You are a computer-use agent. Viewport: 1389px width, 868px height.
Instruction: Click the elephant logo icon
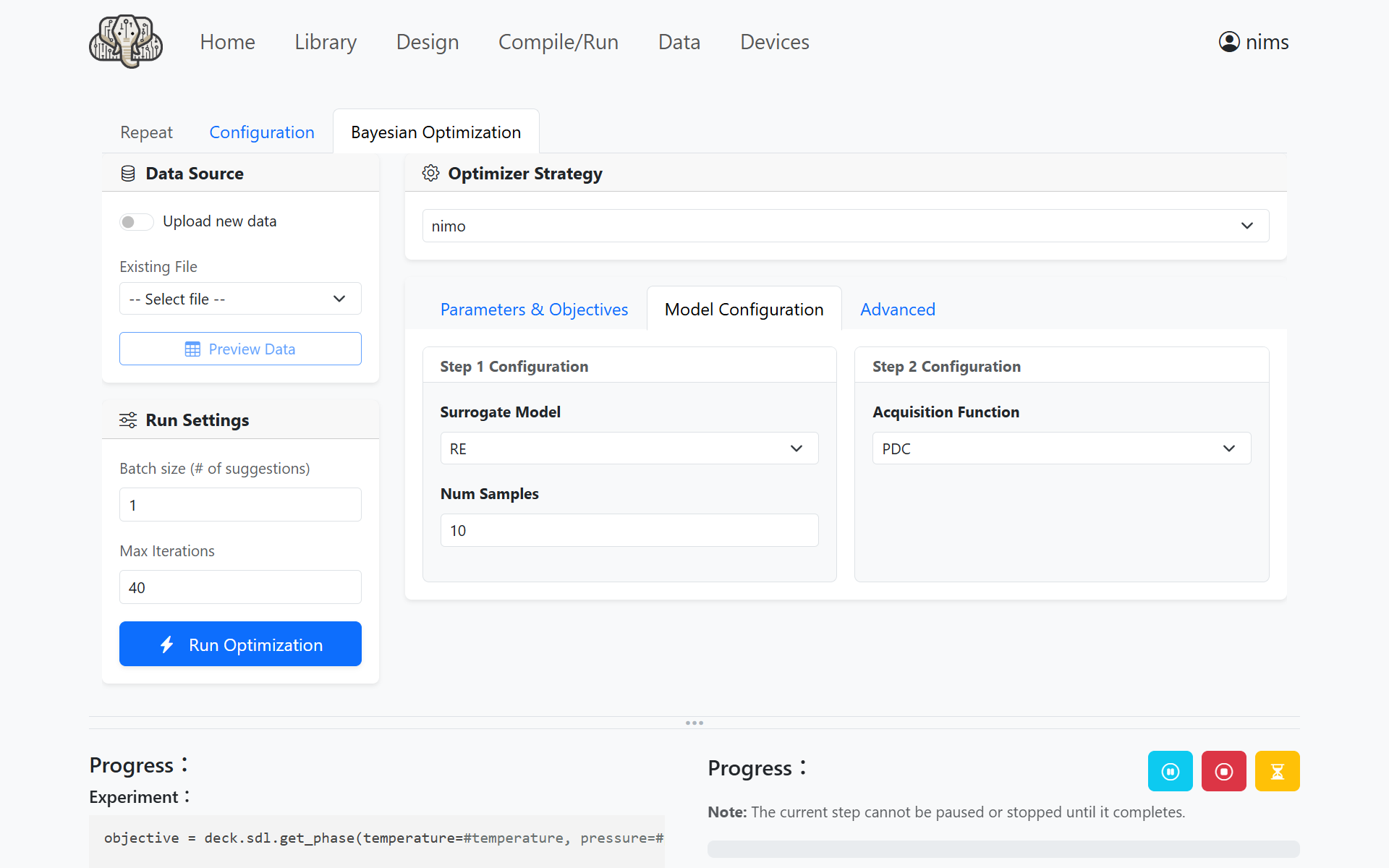pyautogui.click(x=126, y=42)
